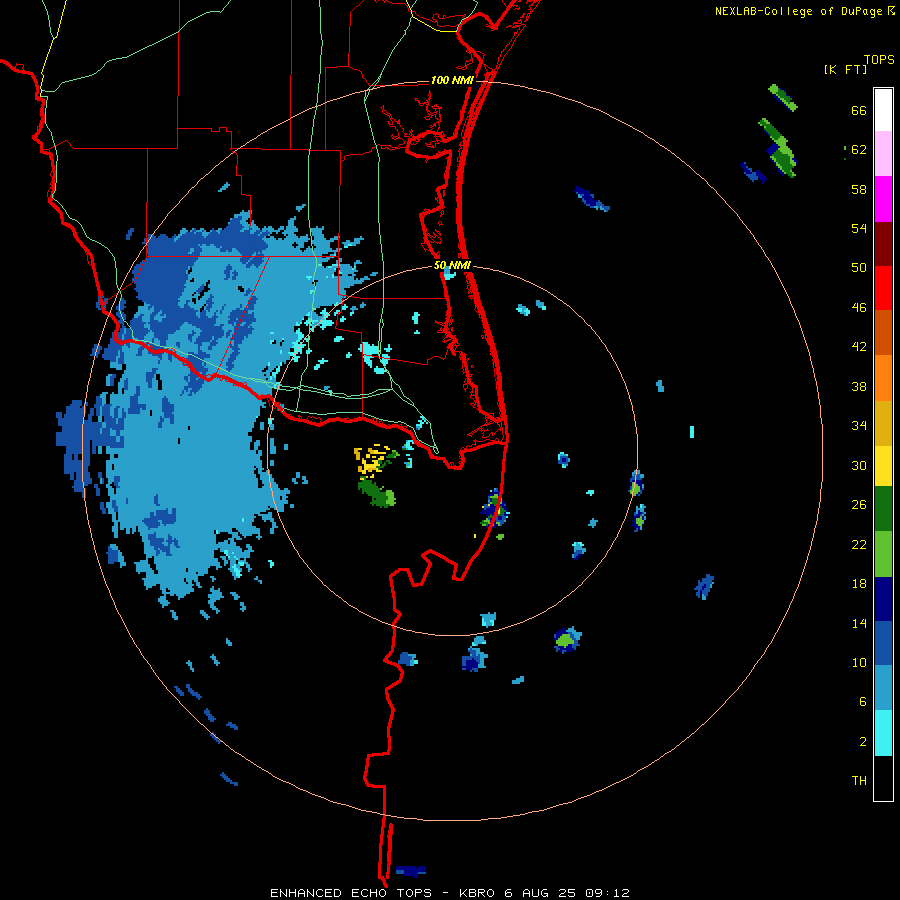Viewport: 900px width, 900px height.
Task: Click the 26 value on the legend scale
Action: (x=859, y=505)
